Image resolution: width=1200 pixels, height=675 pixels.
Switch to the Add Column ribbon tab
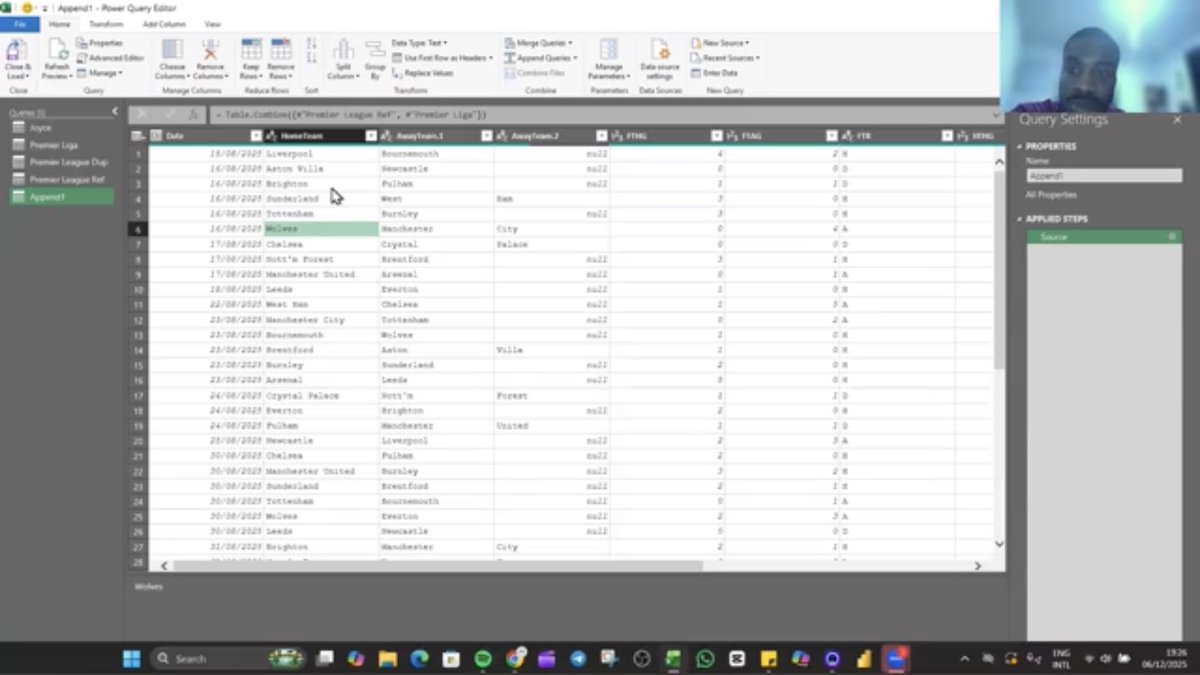point(164,24)
